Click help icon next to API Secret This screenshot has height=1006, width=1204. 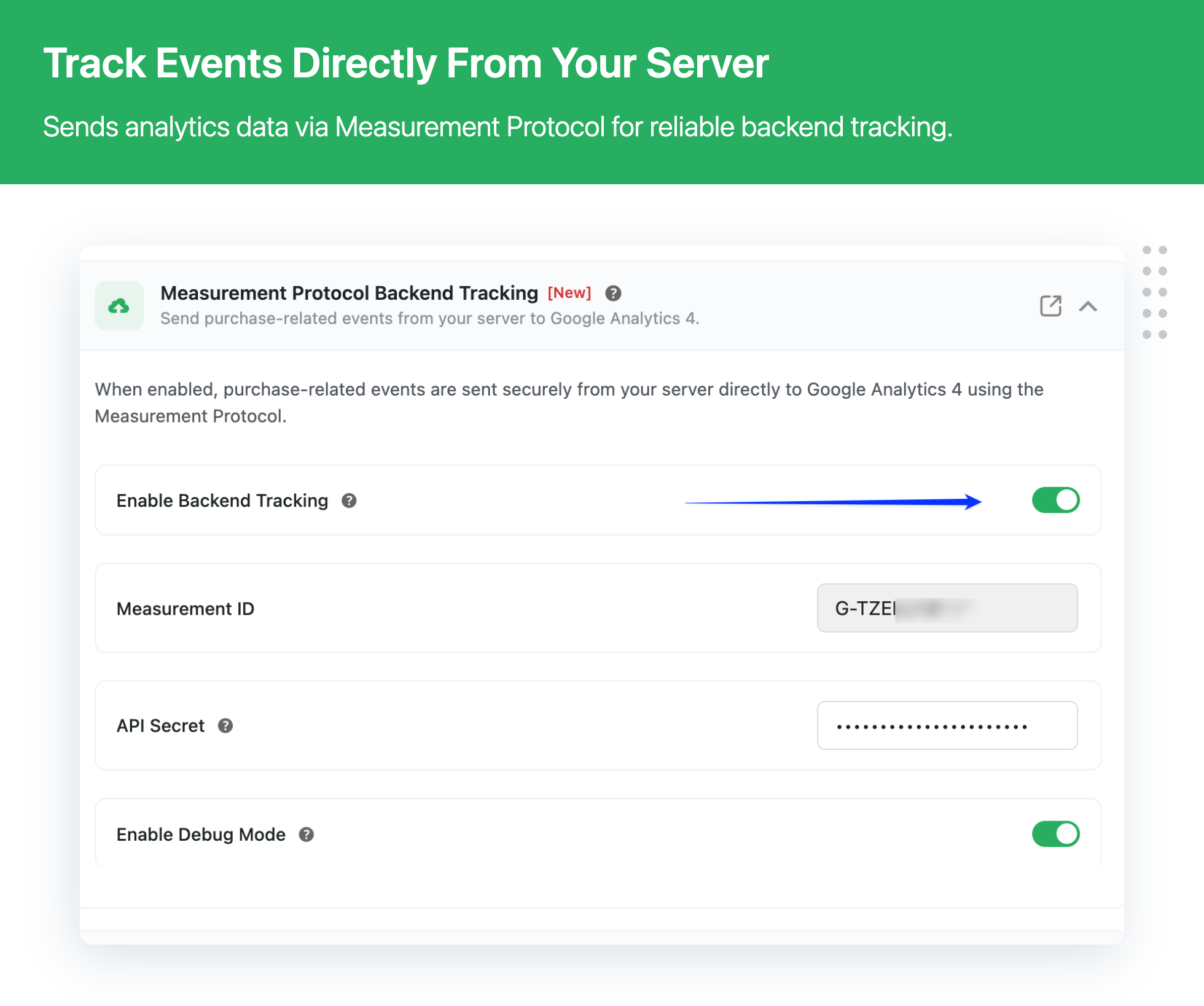(225, 726)
